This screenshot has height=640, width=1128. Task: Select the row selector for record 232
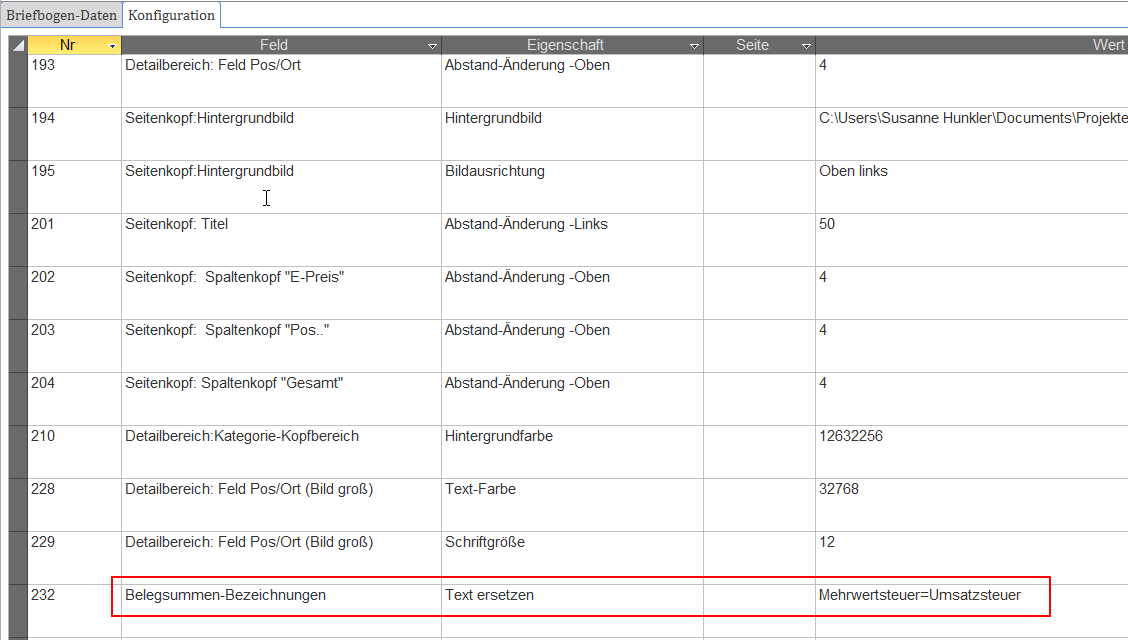point(18,610)
